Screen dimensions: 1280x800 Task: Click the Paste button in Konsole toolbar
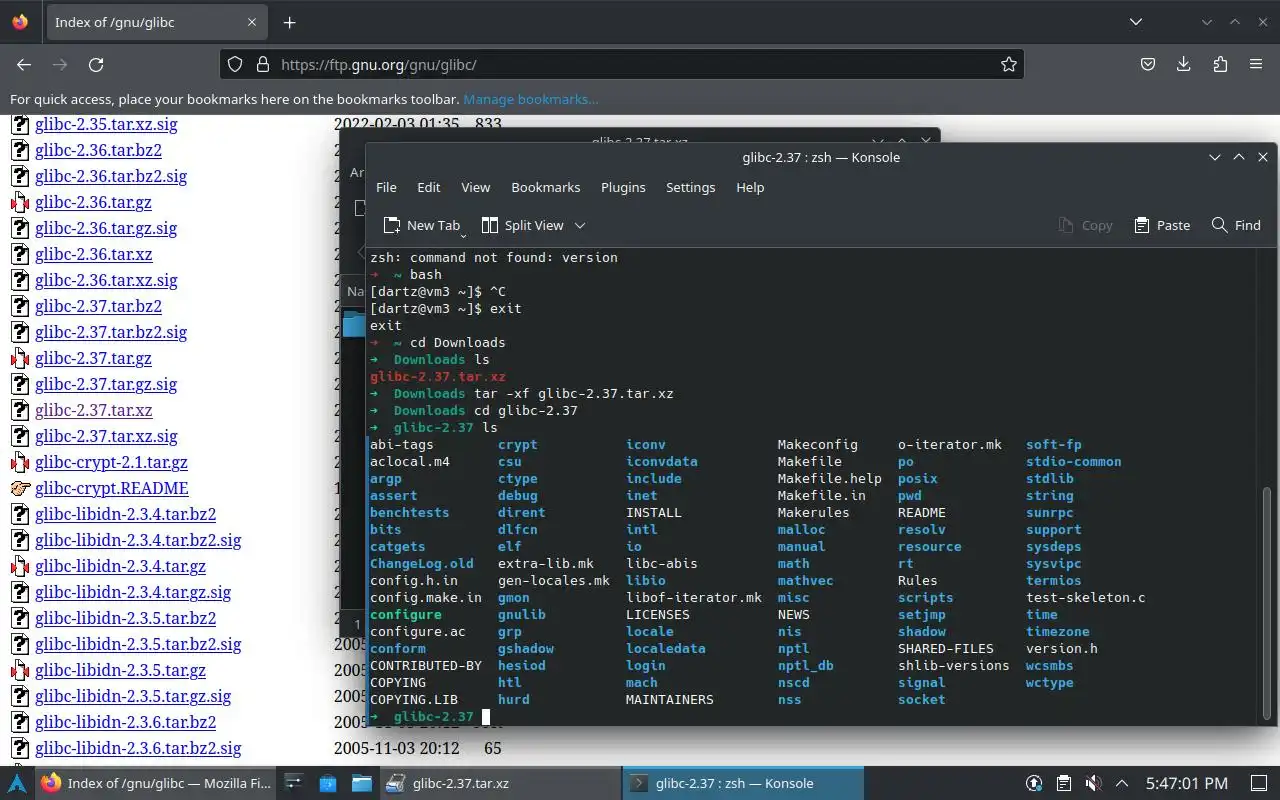point(1162,225)
